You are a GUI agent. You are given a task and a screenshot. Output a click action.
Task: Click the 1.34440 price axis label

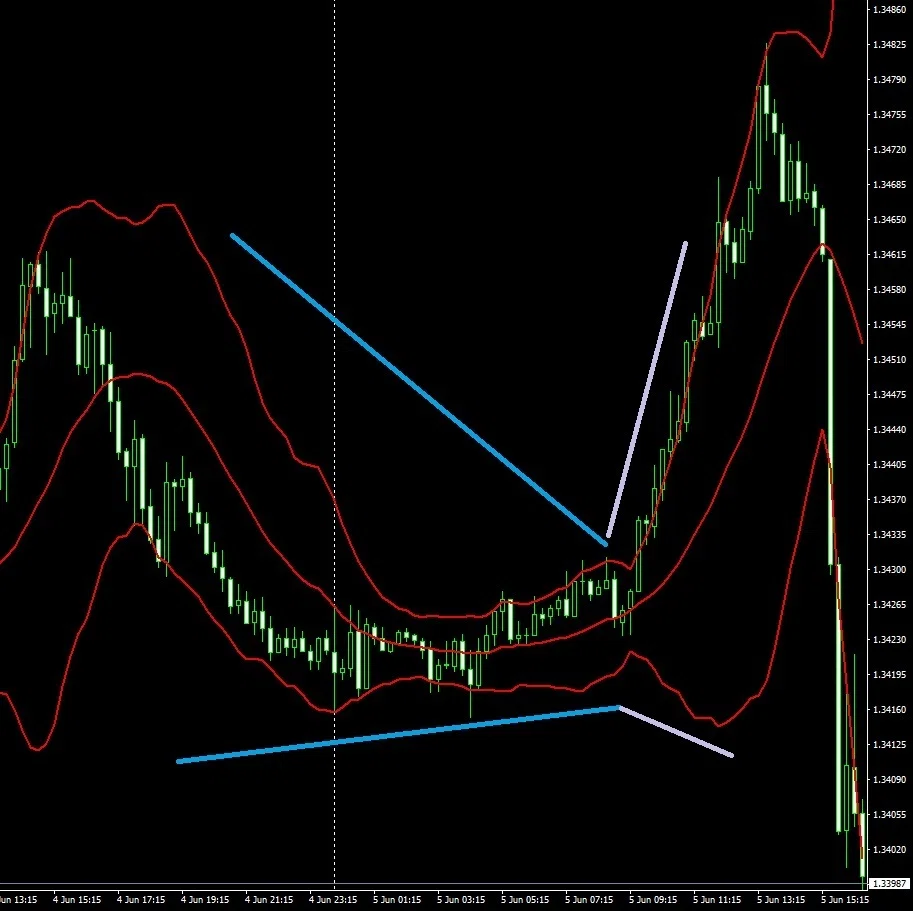click(x=889, y=430)
